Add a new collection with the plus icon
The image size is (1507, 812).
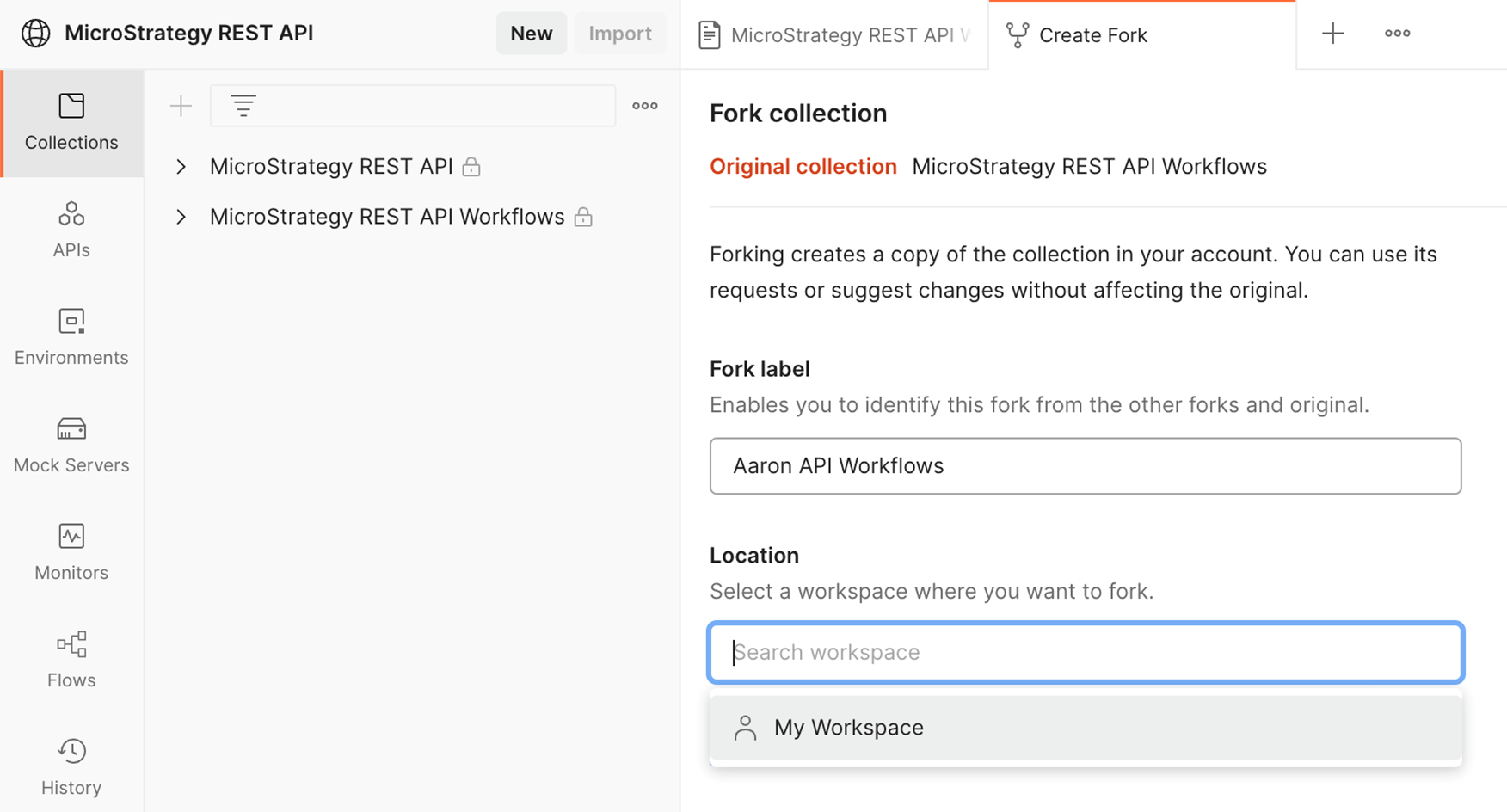[x=181, y=105]
